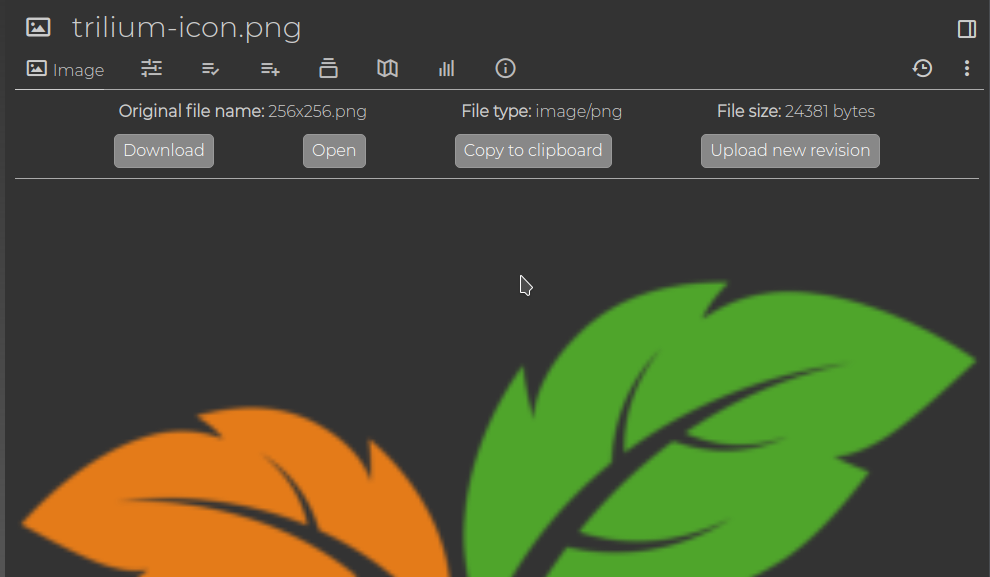The height and width of the screenshot is (577, 990).
Task: Edit the note title trilium-icon.png
Action: pos(187,28)
